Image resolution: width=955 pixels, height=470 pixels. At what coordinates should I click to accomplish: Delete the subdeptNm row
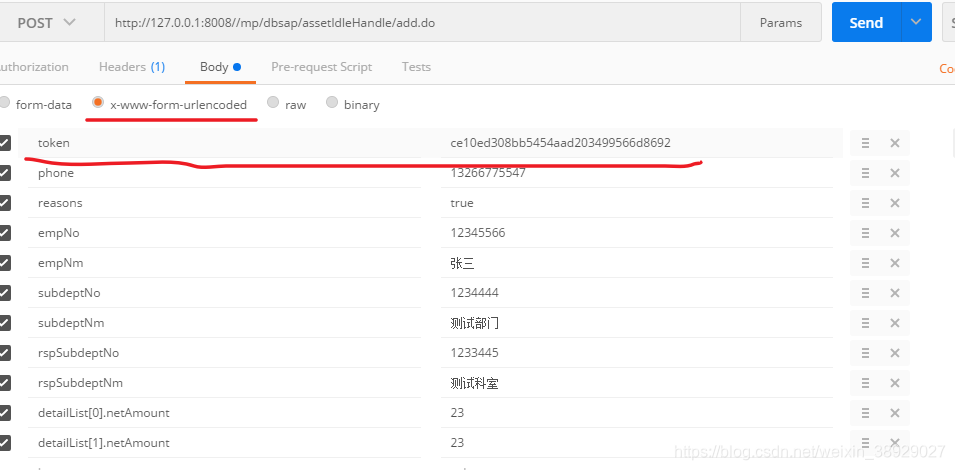pos(895,323)
